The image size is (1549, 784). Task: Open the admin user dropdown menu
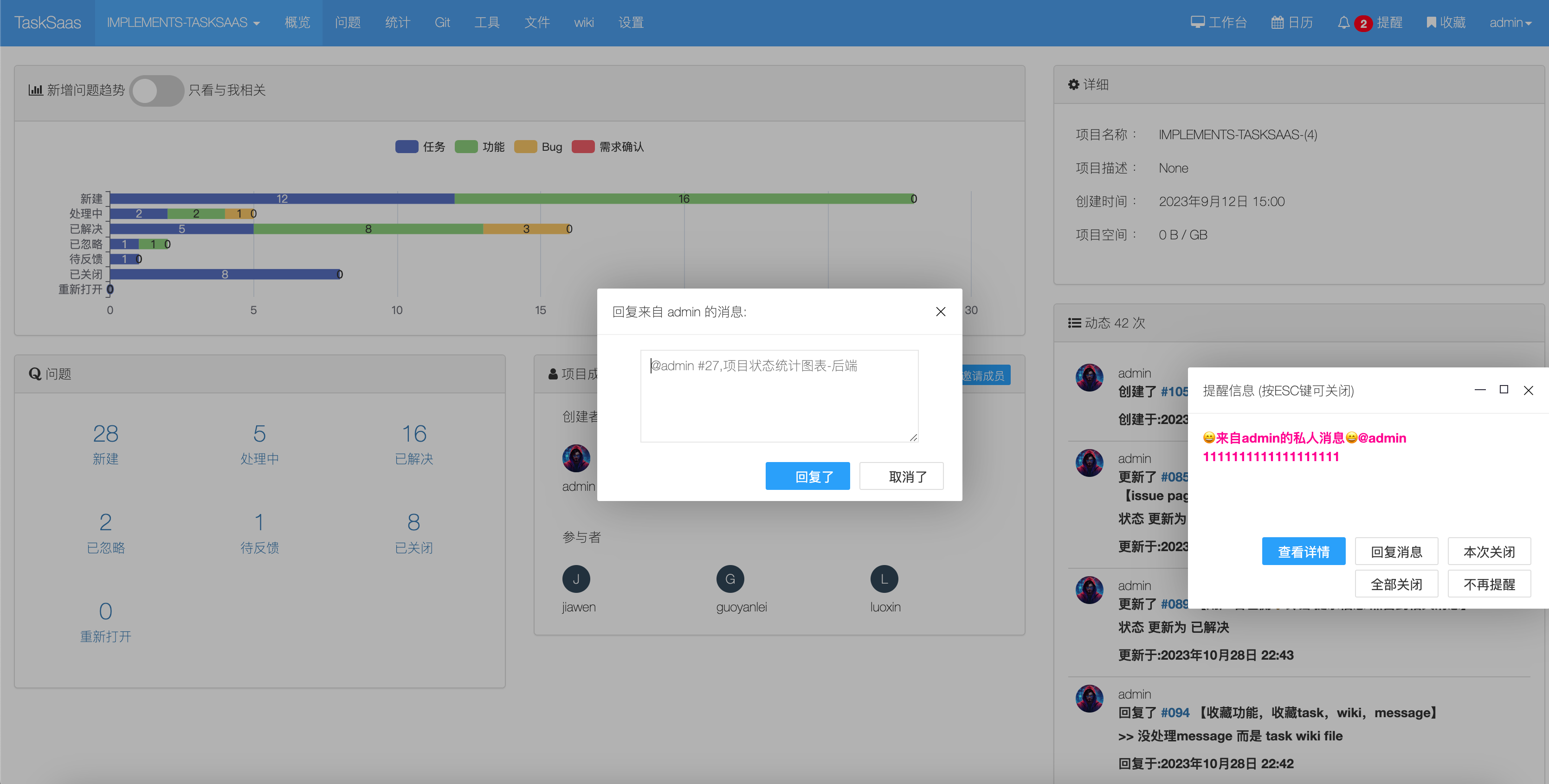[1509, 23]
